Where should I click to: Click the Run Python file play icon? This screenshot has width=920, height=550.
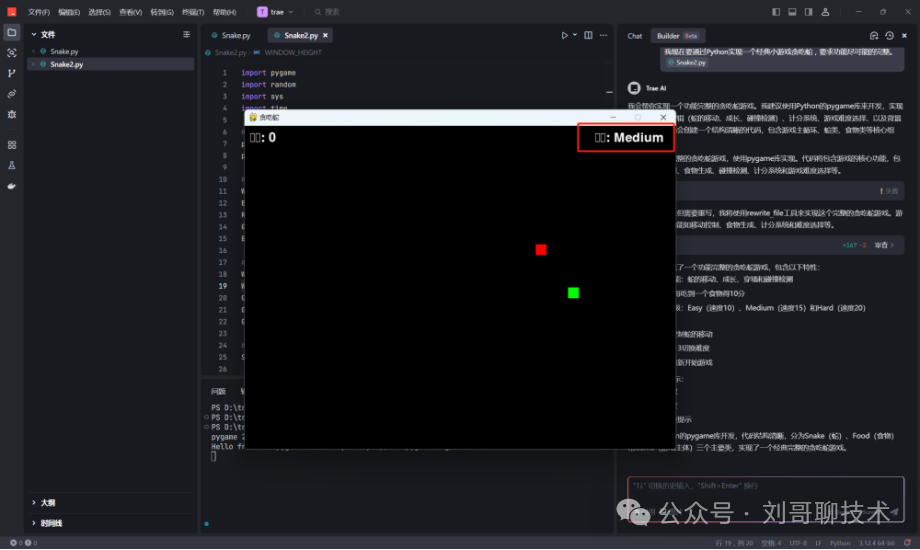tap(564, 35)
